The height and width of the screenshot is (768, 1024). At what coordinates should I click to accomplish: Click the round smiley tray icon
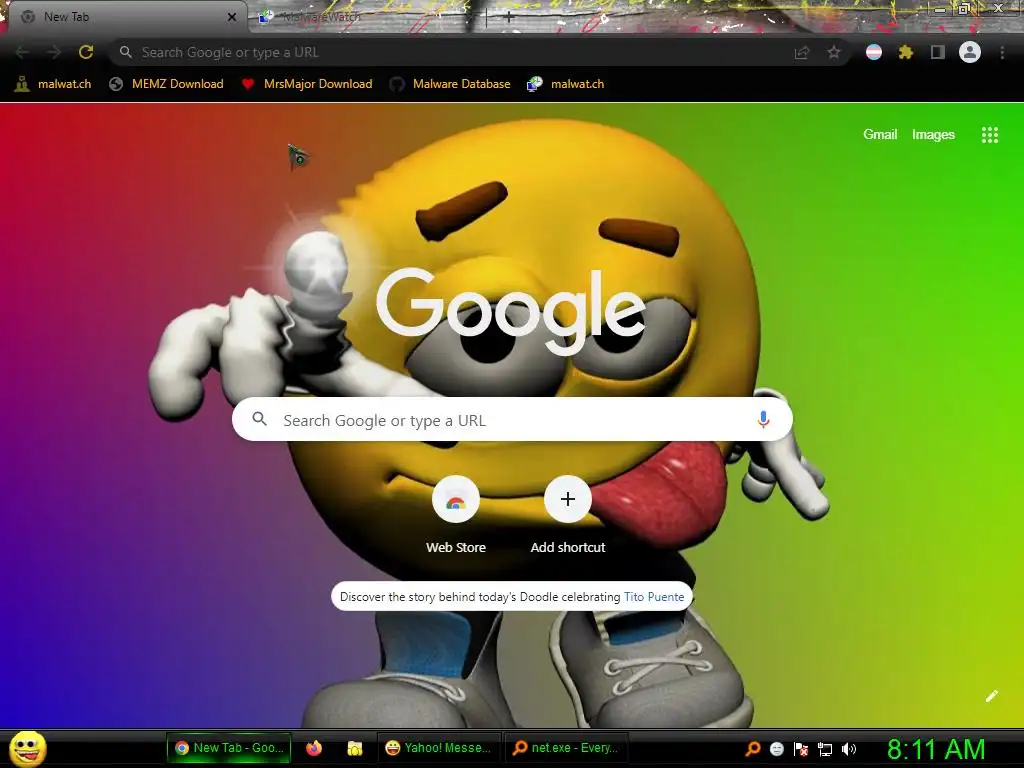(776, 749)
